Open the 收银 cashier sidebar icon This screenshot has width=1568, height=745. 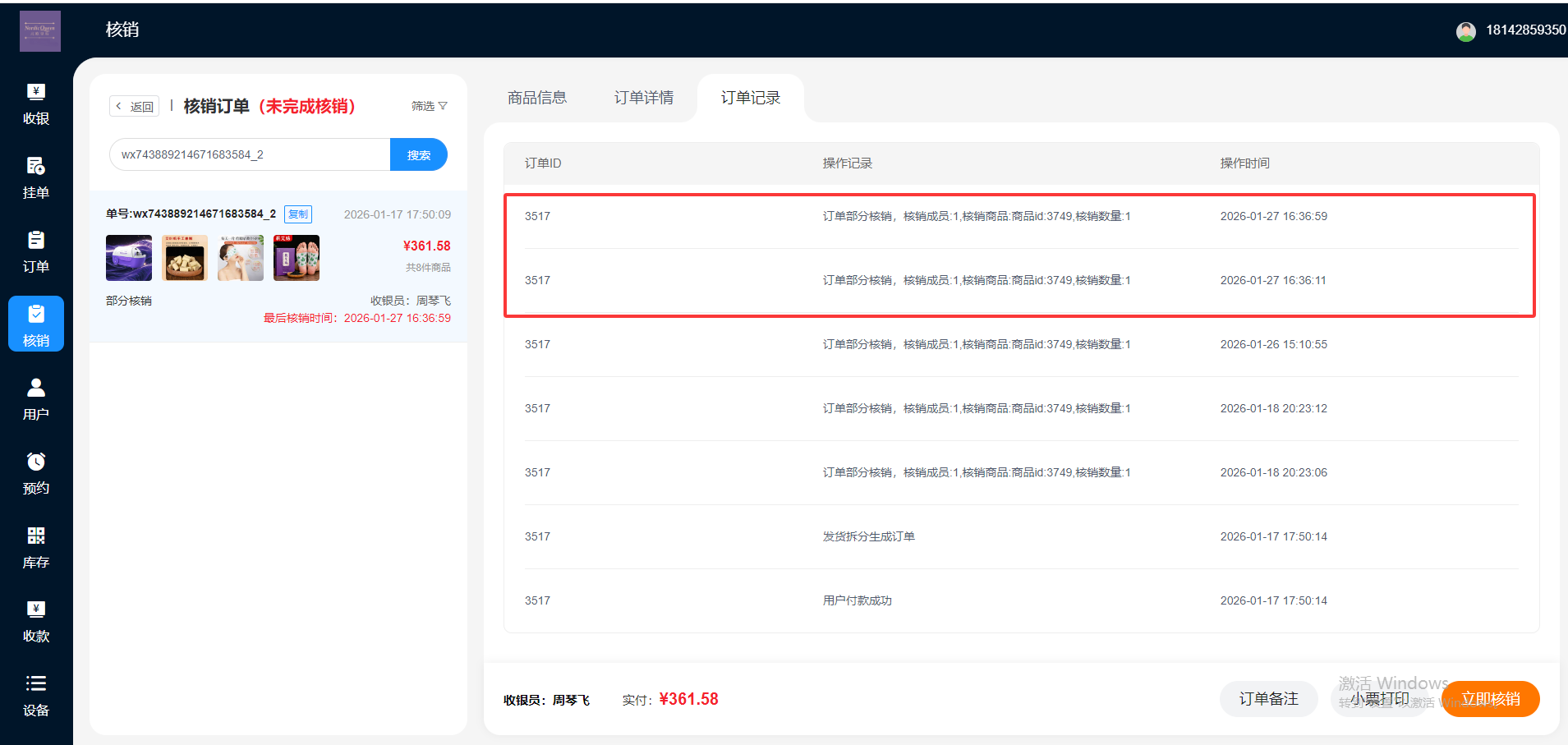(36, 92)
